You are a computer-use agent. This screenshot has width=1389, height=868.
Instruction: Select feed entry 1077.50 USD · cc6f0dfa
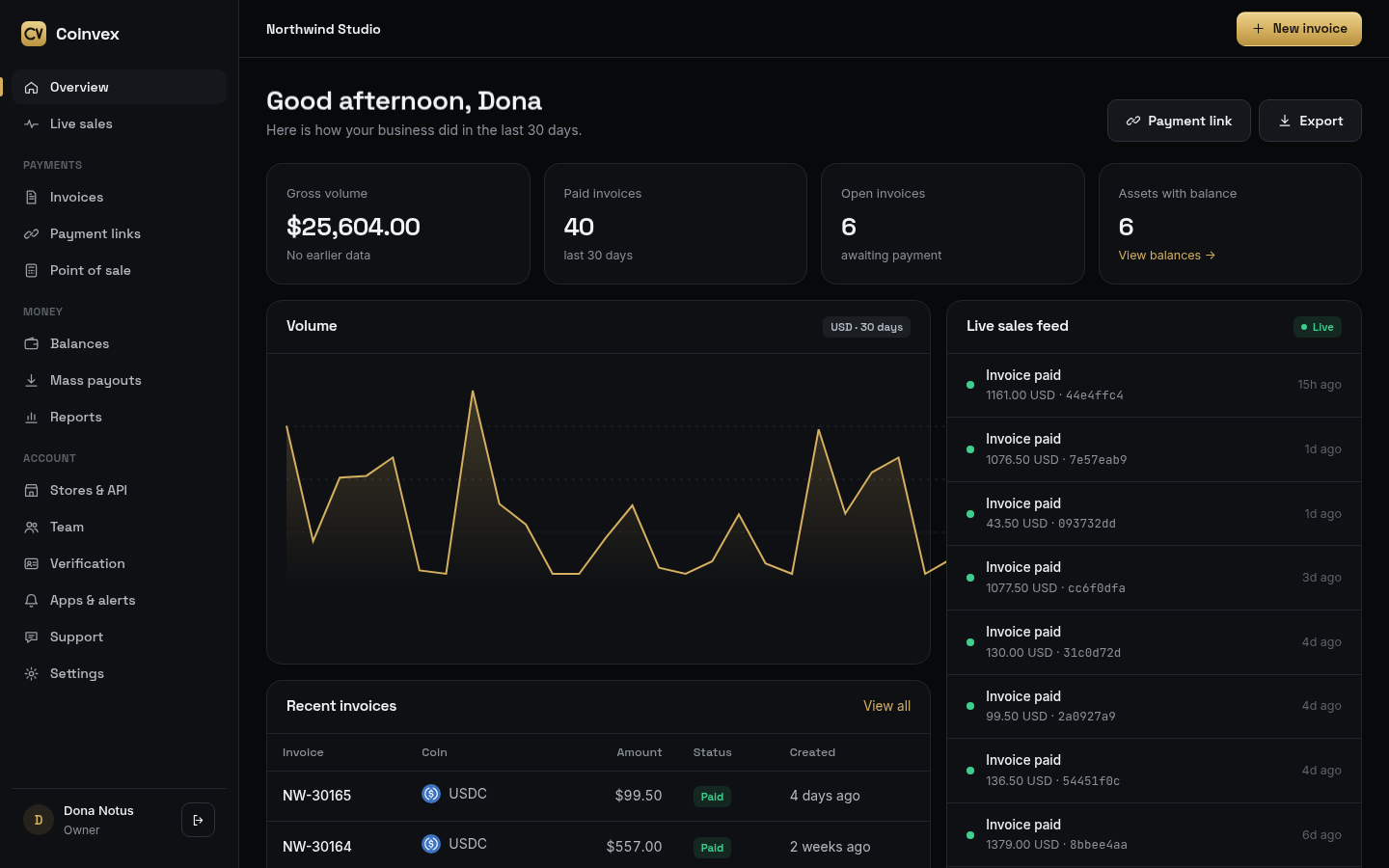click(1154, 578)
